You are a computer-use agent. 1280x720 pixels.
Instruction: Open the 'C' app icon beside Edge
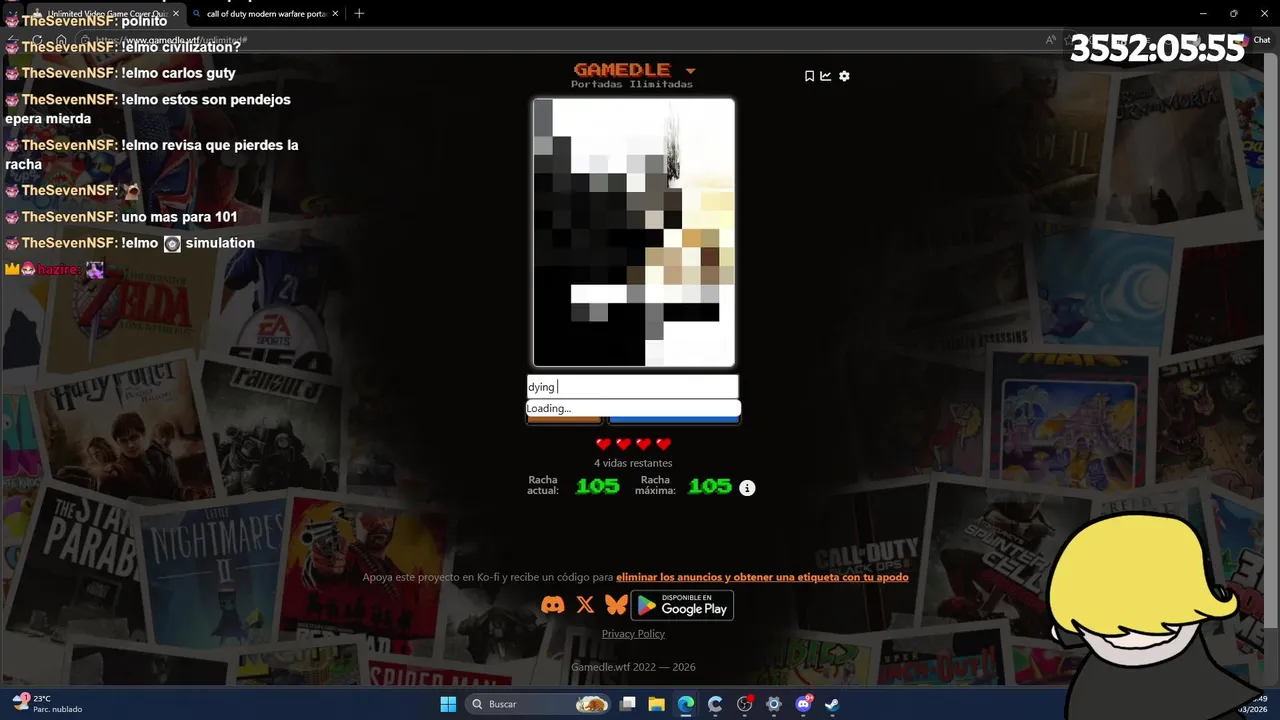coord(715,704)
